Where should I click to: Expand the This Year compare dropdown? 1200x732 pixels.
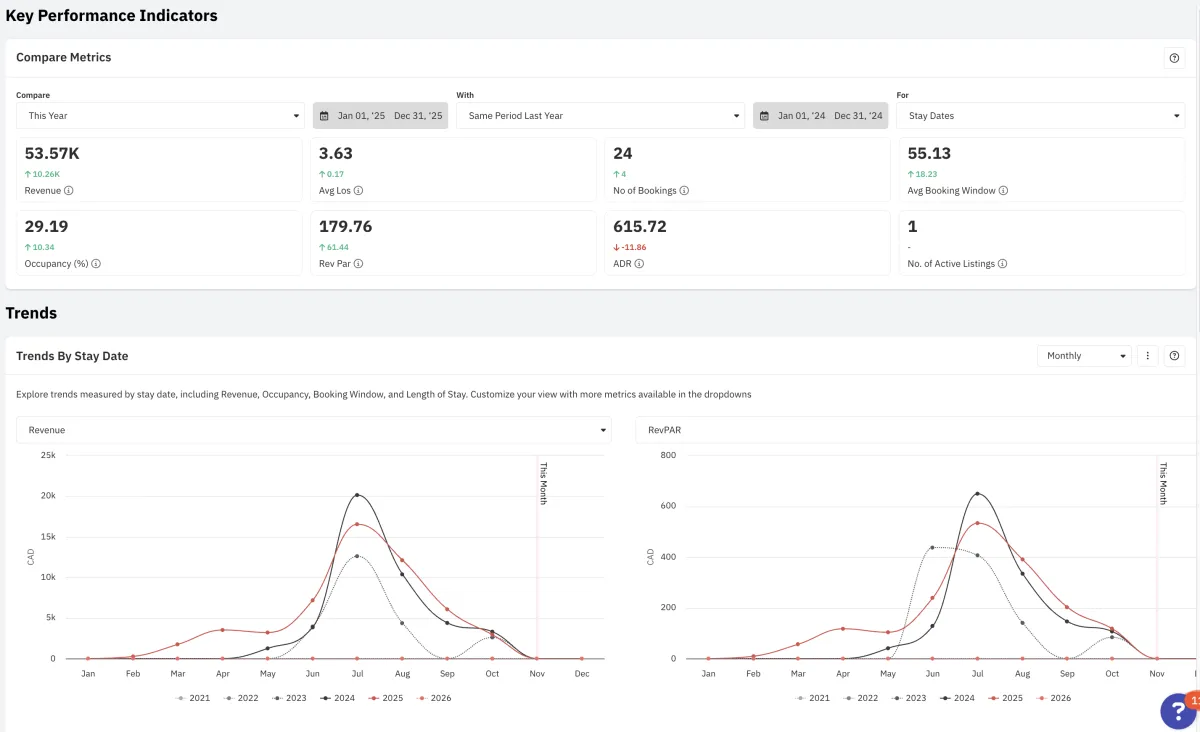(160, 116)
